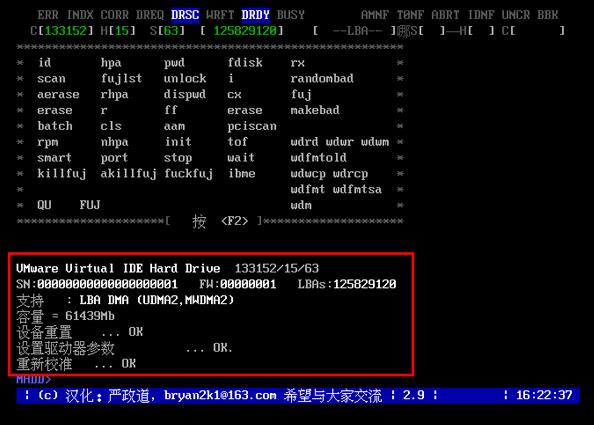
Task: Click the init command
Action: click(x=178, y=142)
